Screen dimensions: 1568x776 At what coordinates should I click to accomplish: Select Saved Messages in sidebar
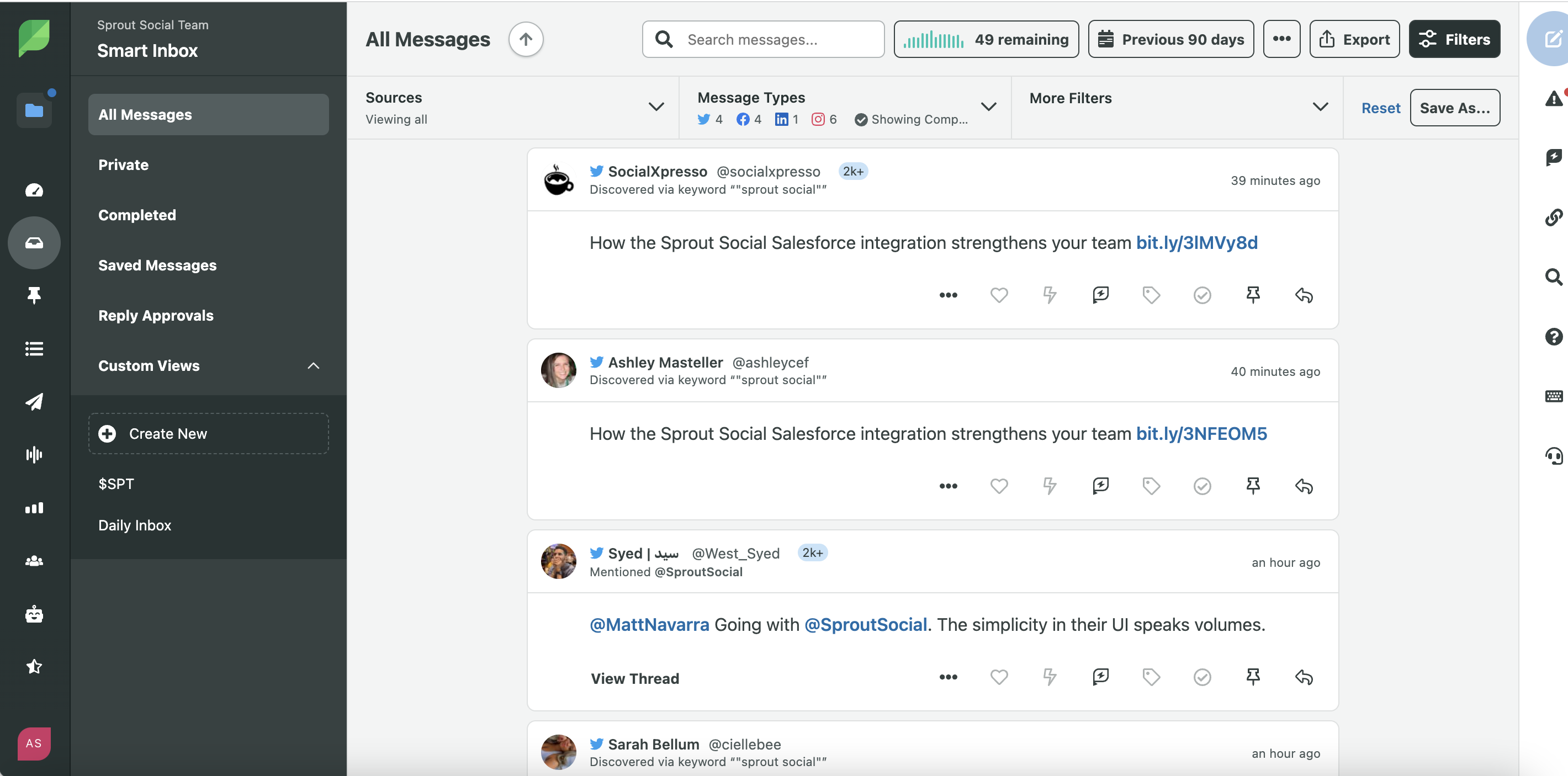point(157,265)
